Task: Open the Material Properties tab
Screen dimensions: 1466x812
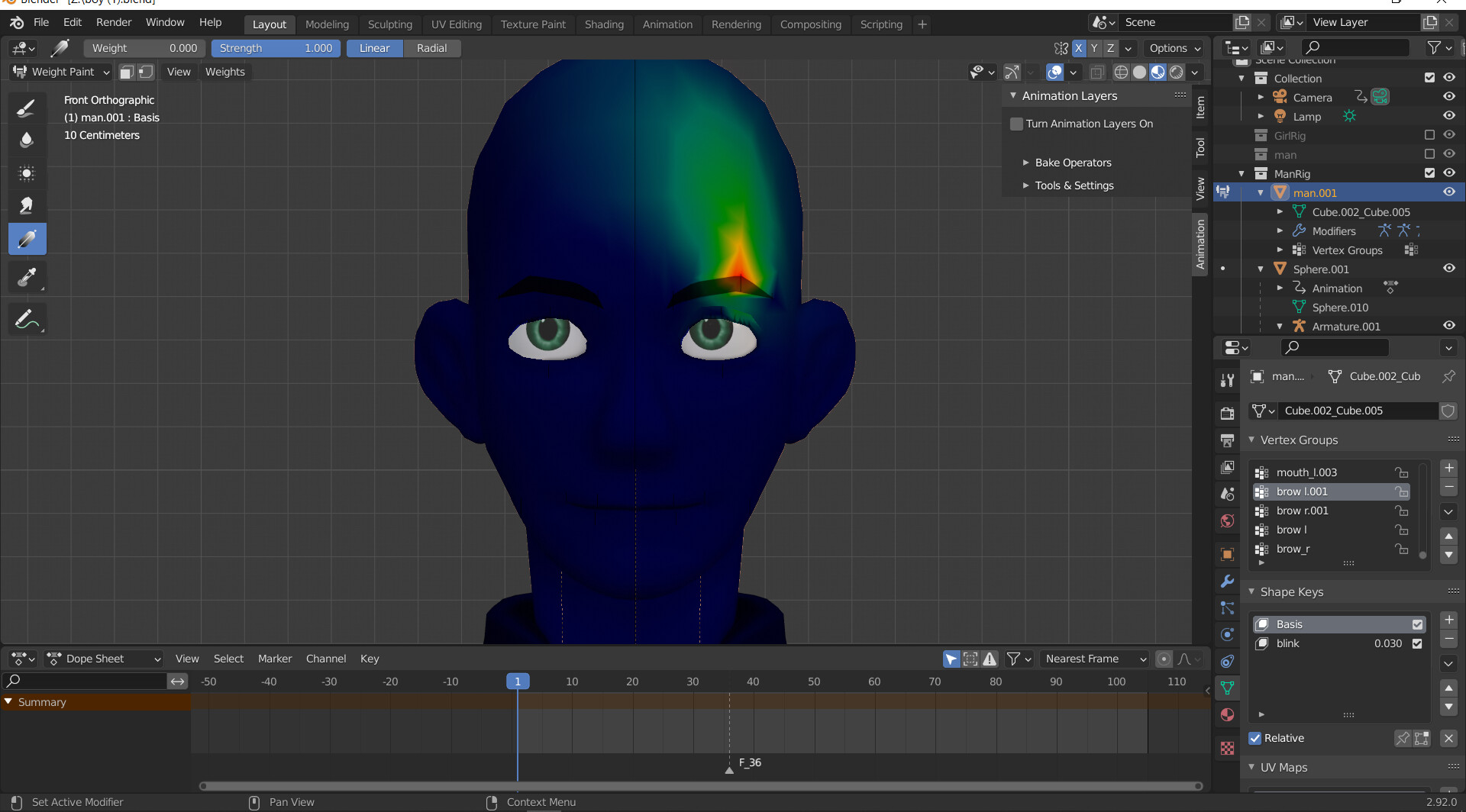Action: coord(1227,714)
